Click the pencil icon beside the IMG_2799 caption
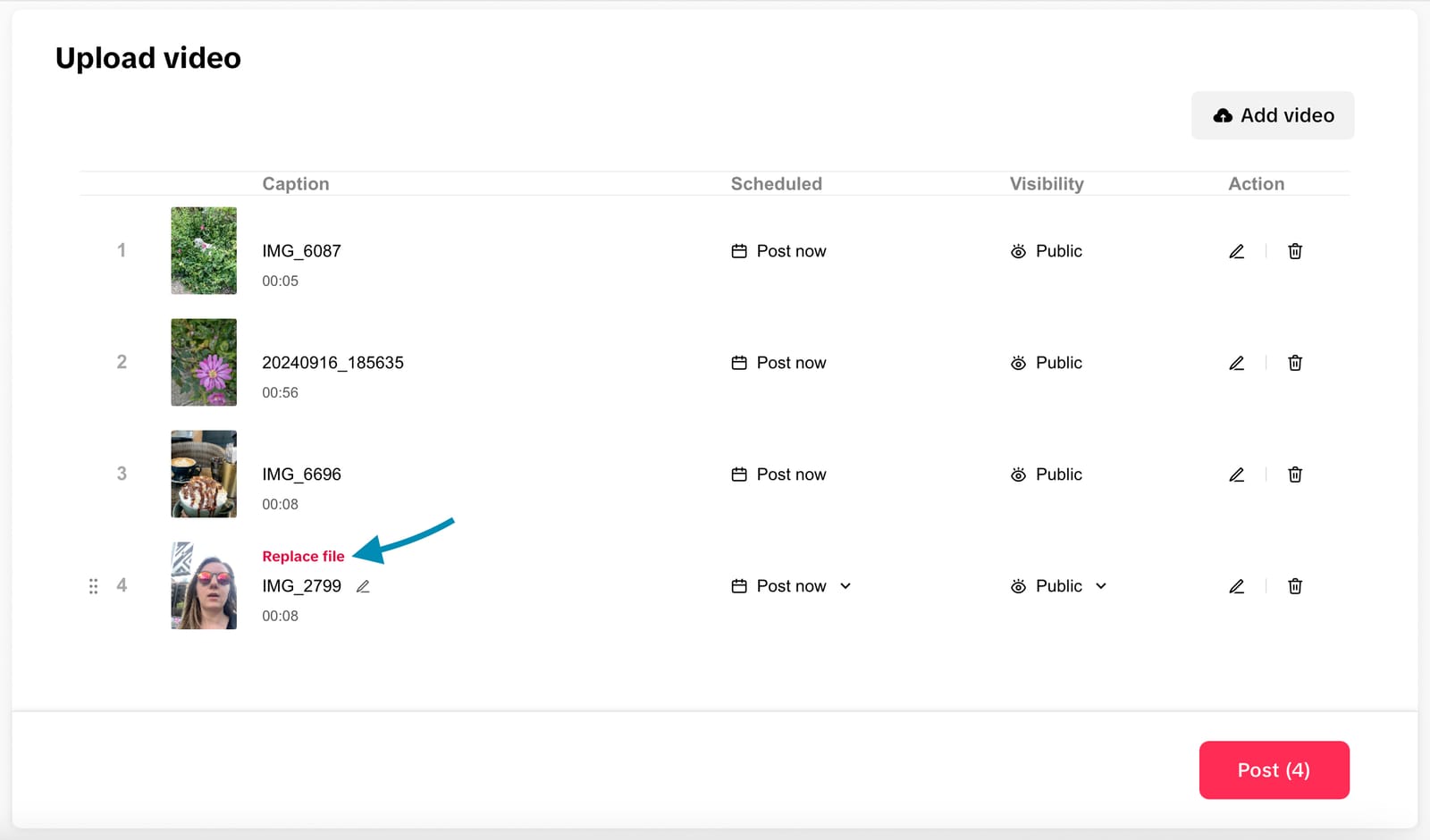1430x840 pixels. pos(363,586)
